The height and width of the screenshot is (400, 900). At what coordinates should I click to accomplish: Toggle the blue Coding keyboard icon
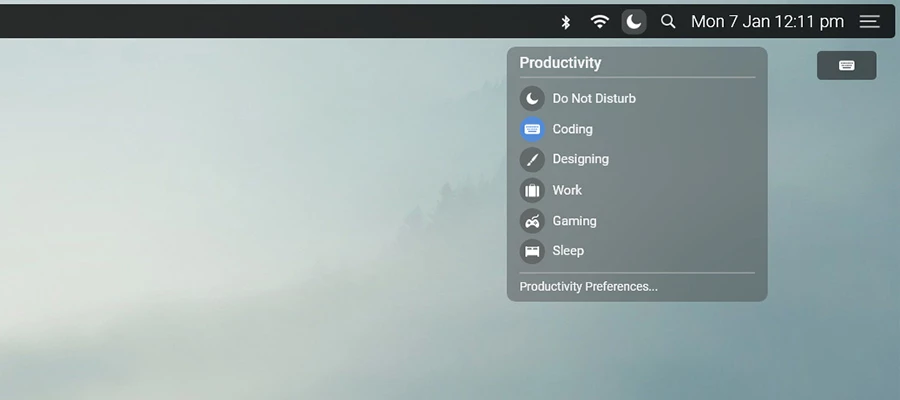tap(532, 129)
